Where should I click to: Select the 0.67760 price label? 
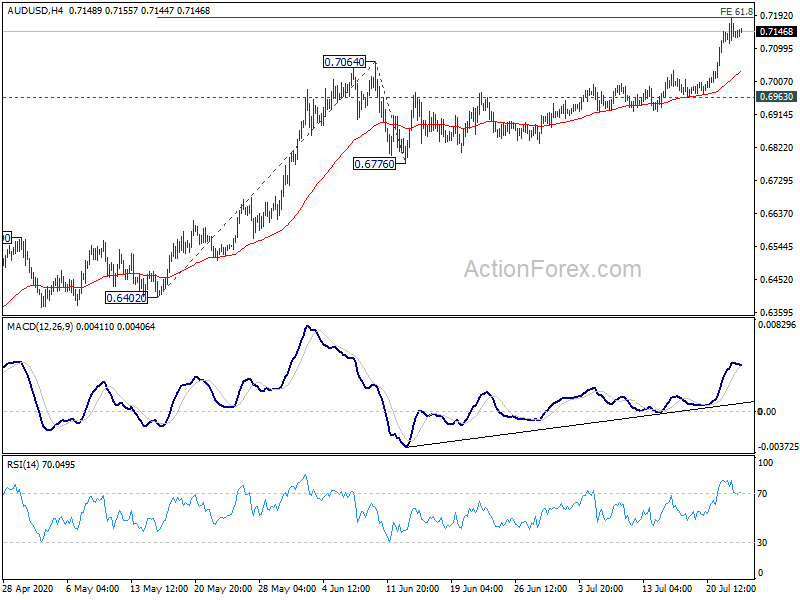point(374,164)
